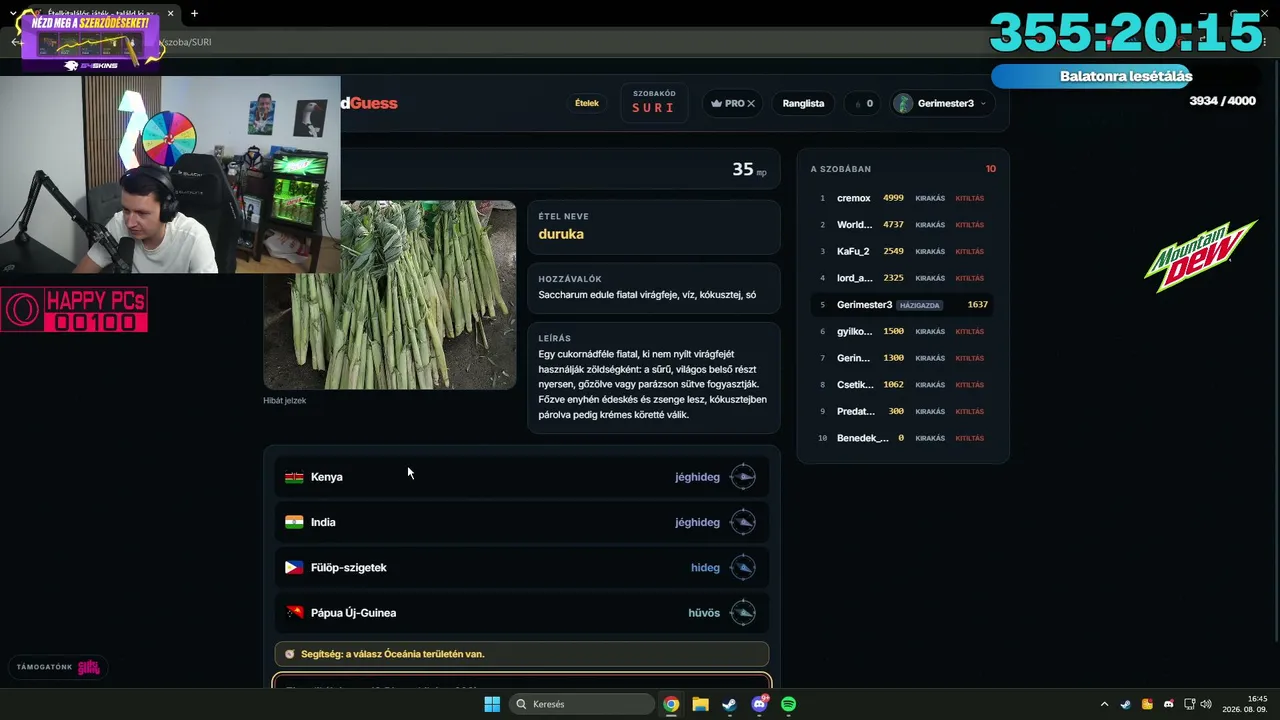Open the Ételek category
The height and width of the screenshot is (720, 1280).
587,103
